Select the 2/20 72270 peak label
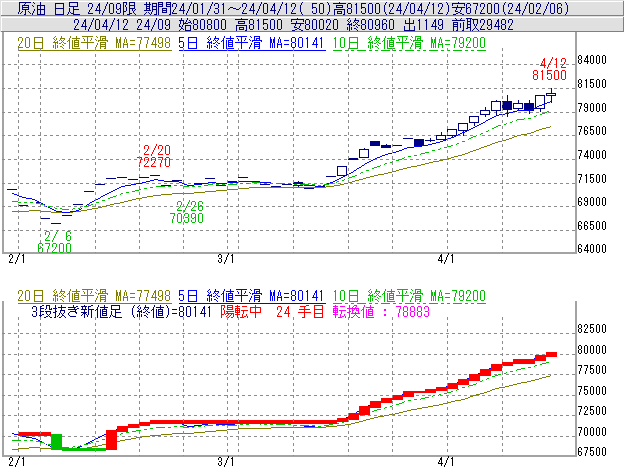This screenshot has width=624, height=475. point(154,156)
